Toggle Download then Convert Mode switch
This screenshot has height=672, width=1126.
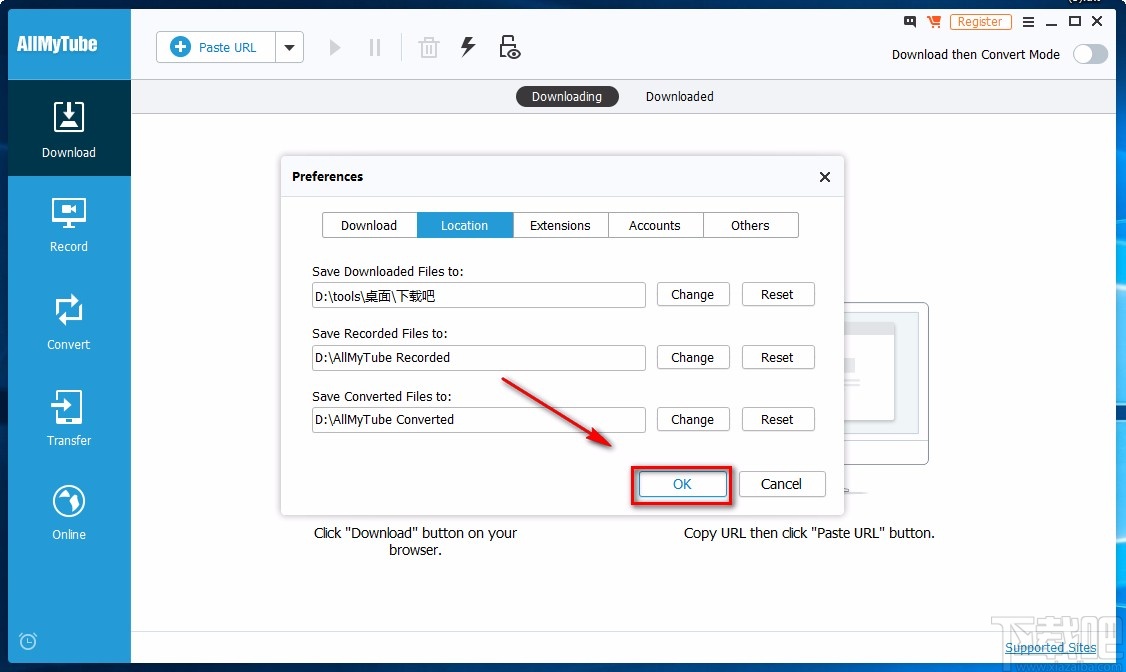(1090, 55)
